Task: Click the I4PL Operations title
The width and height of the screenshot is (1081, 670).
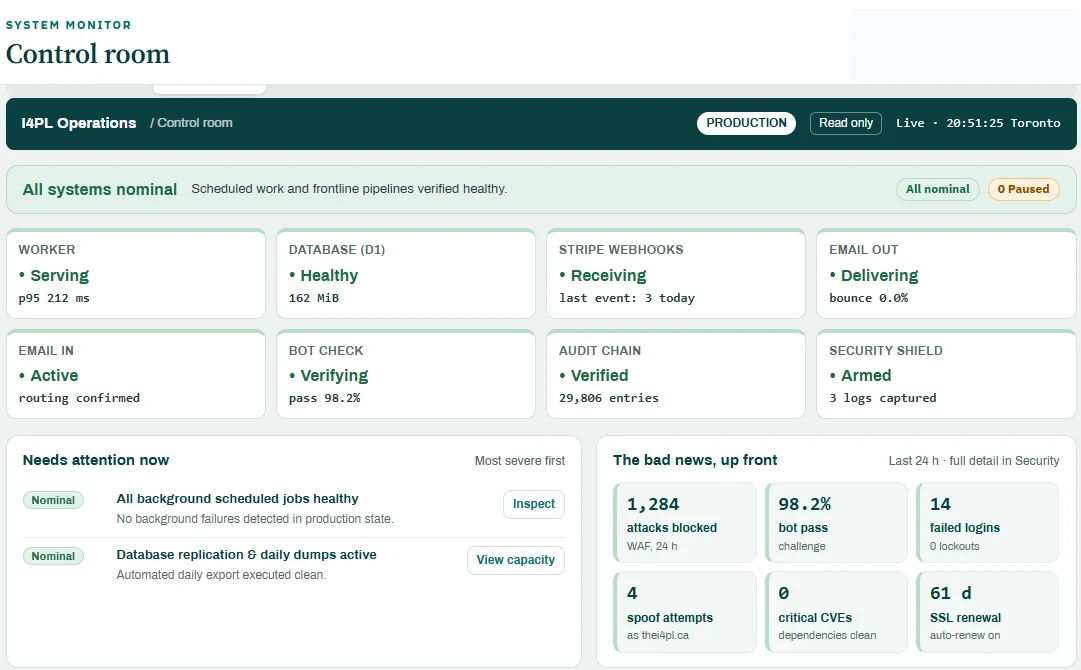Action: click(x=79, y=123)
